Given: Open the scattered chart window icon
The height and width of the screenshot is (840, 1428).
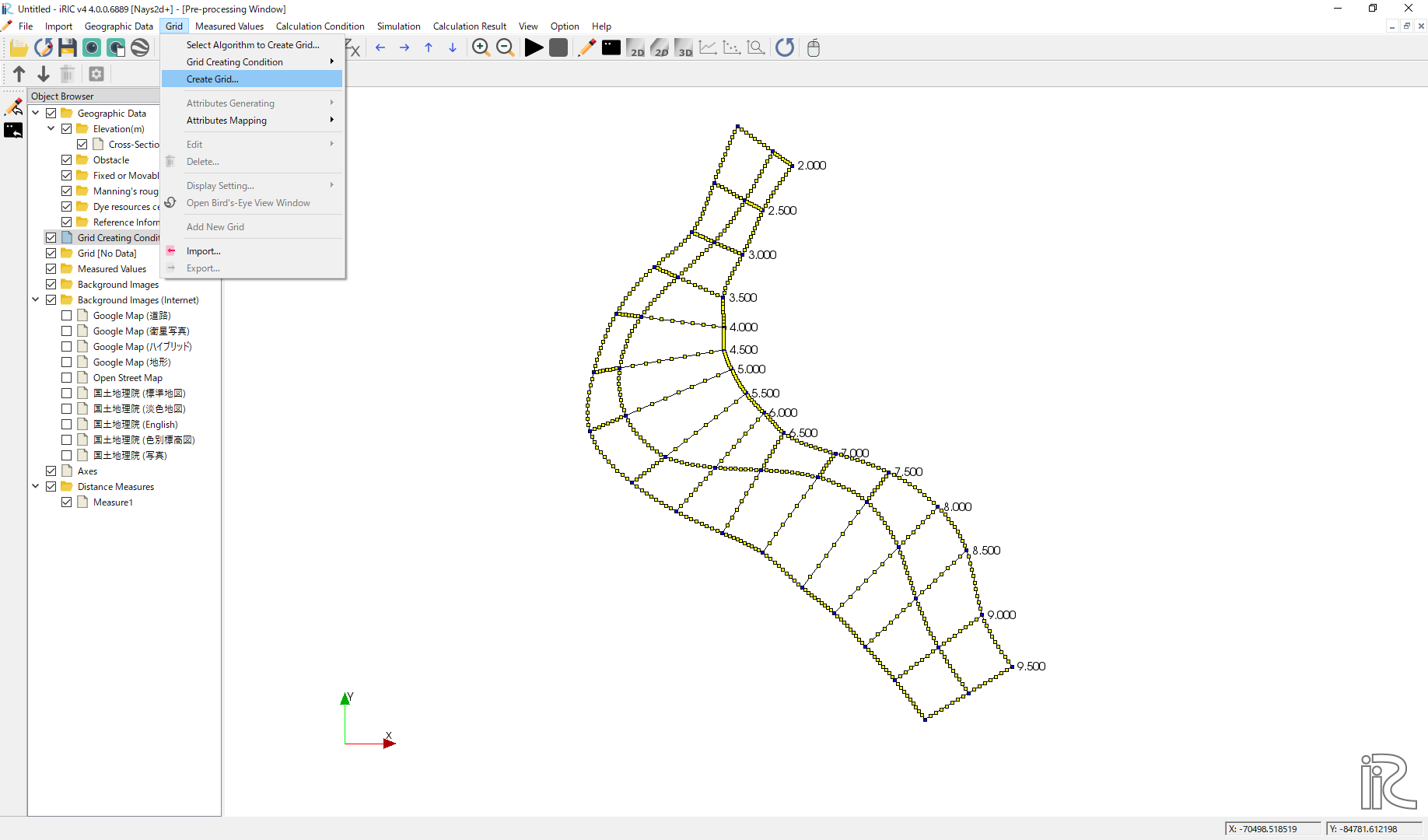Looking at the screenshot, I should (x=732, y=48).
